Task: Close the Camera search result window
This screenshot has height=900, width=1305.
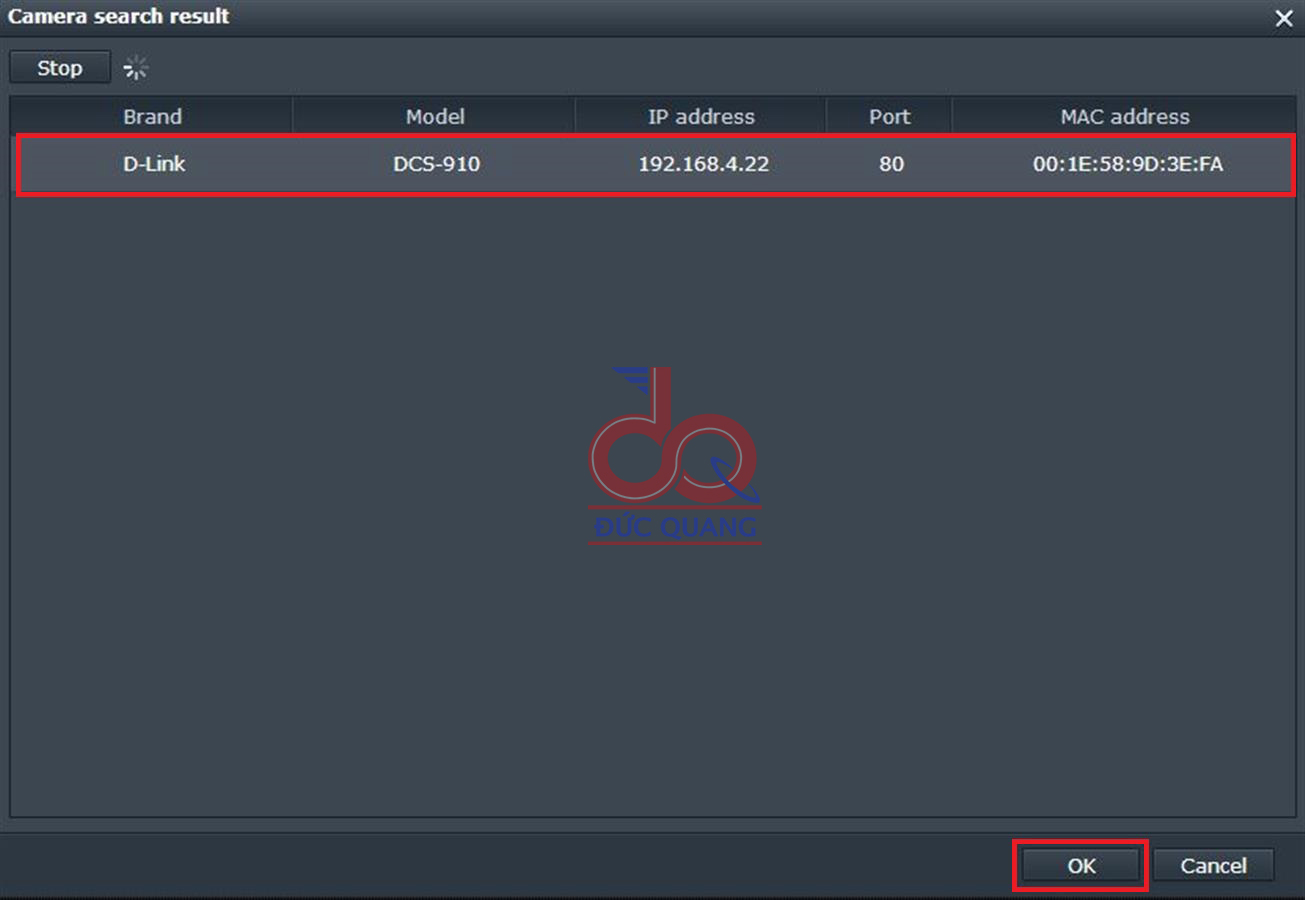Action: (x=1284, y=18)
